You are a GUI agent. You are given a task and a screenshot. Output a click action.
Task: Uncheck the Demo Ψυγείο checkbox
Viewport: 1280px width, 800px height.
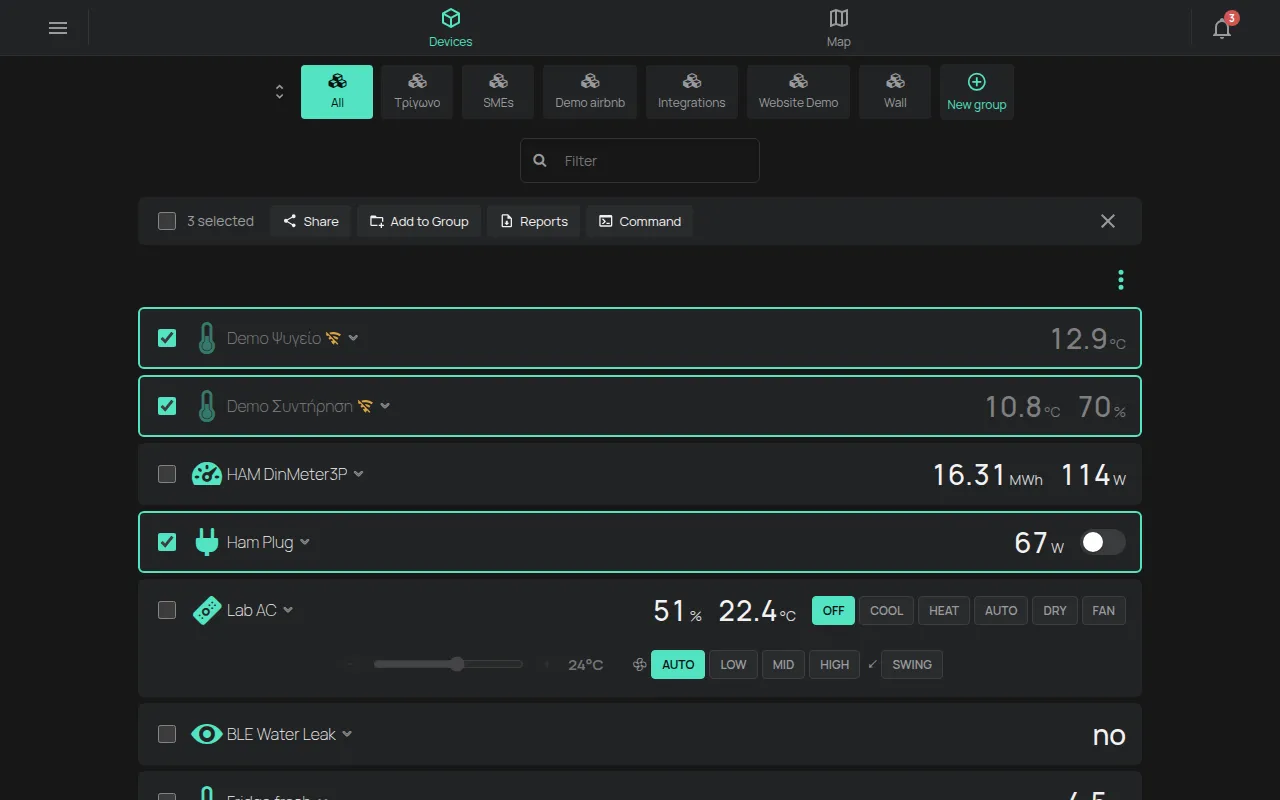point(167,338)
